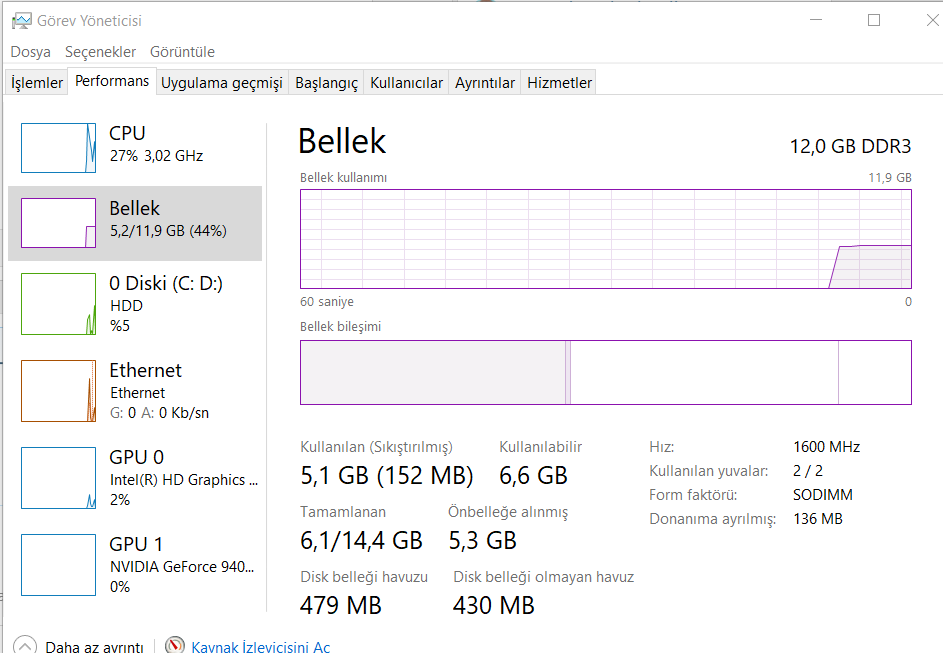The height and width of the screenshot is (653, 943).
Task: Switch to the Uygulama geçmişi tab
Action: [x=222, y=83]
